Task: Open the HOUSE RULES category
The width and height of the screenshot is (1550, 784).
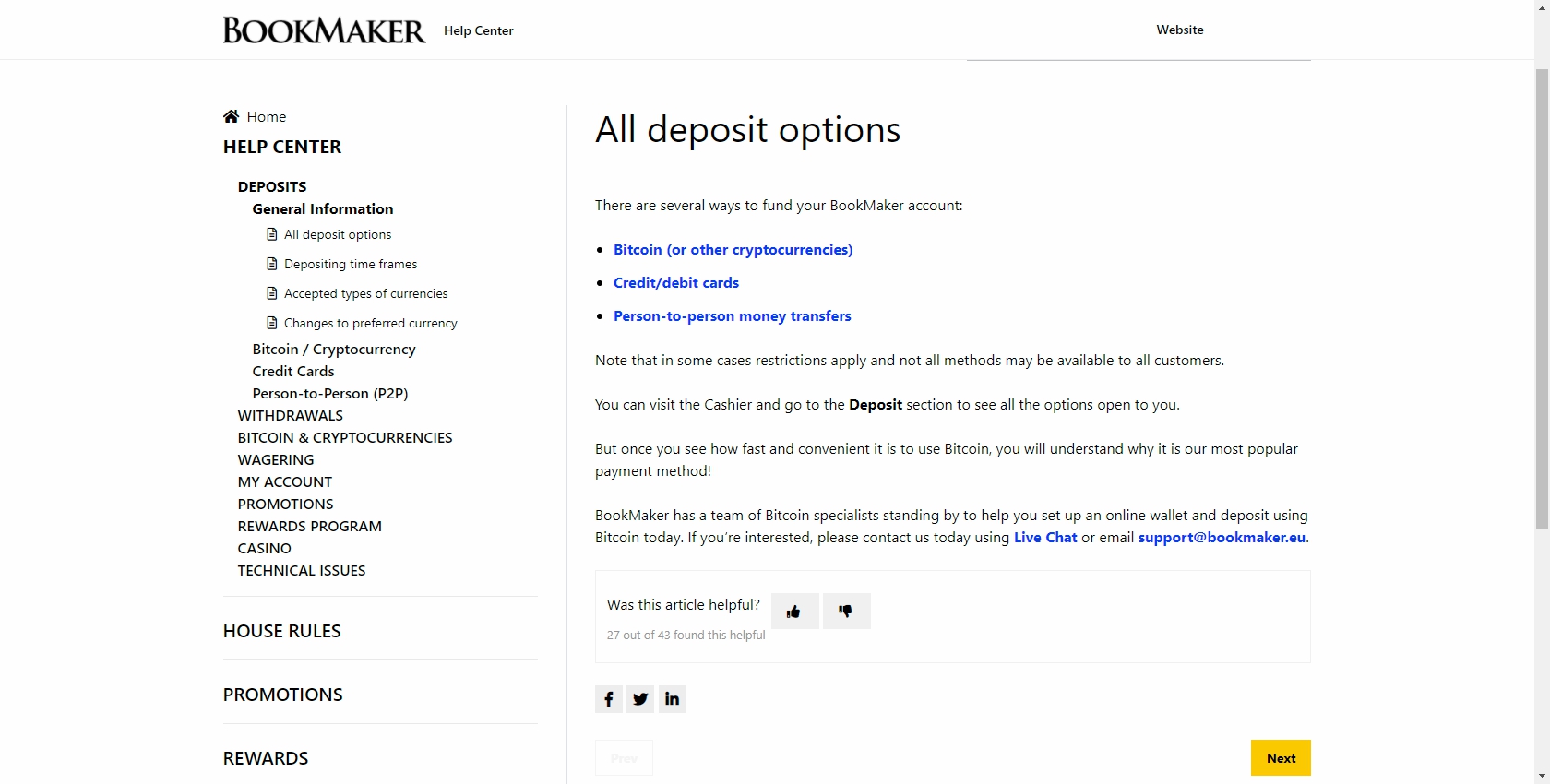Action: 282,631
